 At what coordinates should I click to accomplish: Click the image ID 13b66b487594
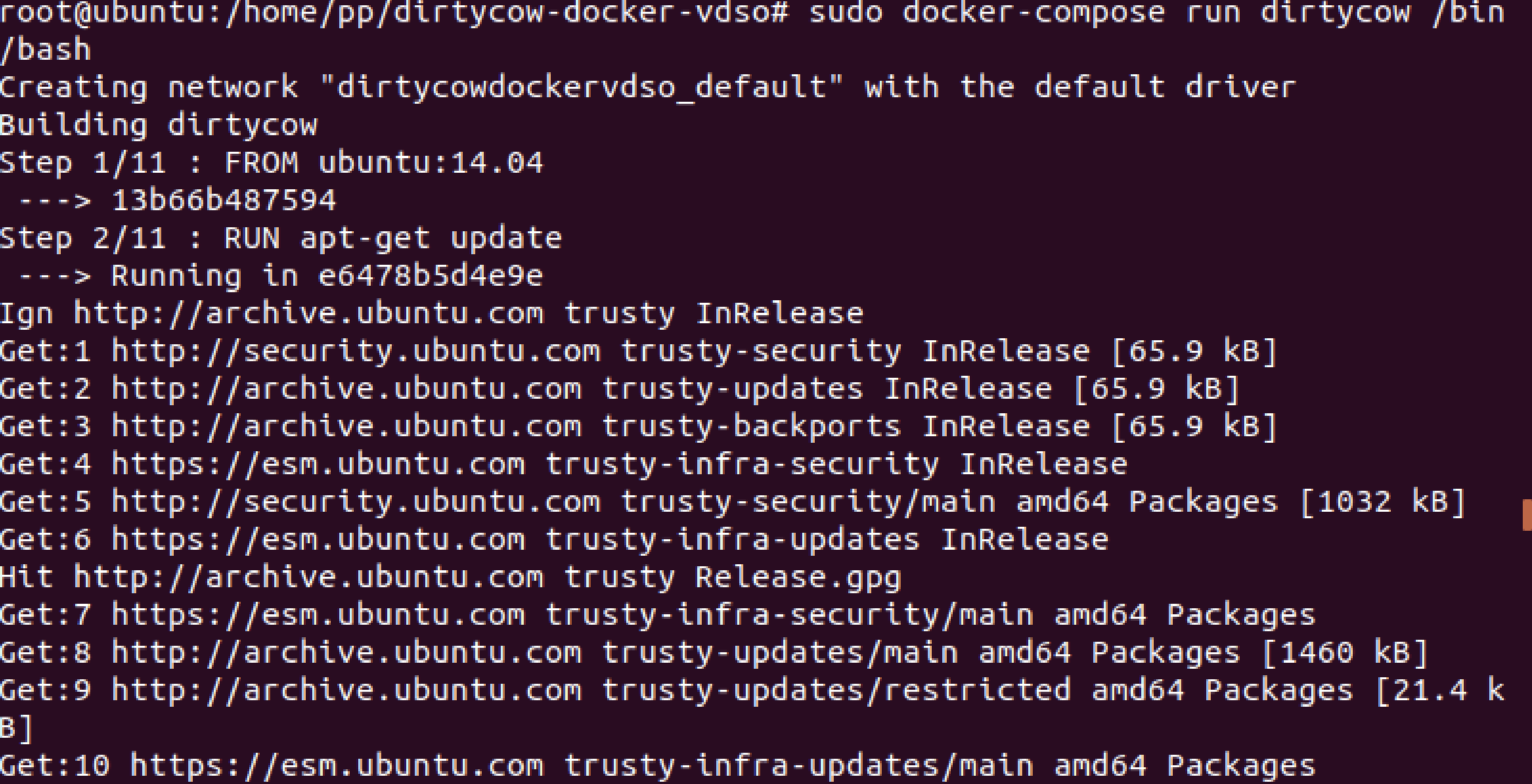point(224,201)
